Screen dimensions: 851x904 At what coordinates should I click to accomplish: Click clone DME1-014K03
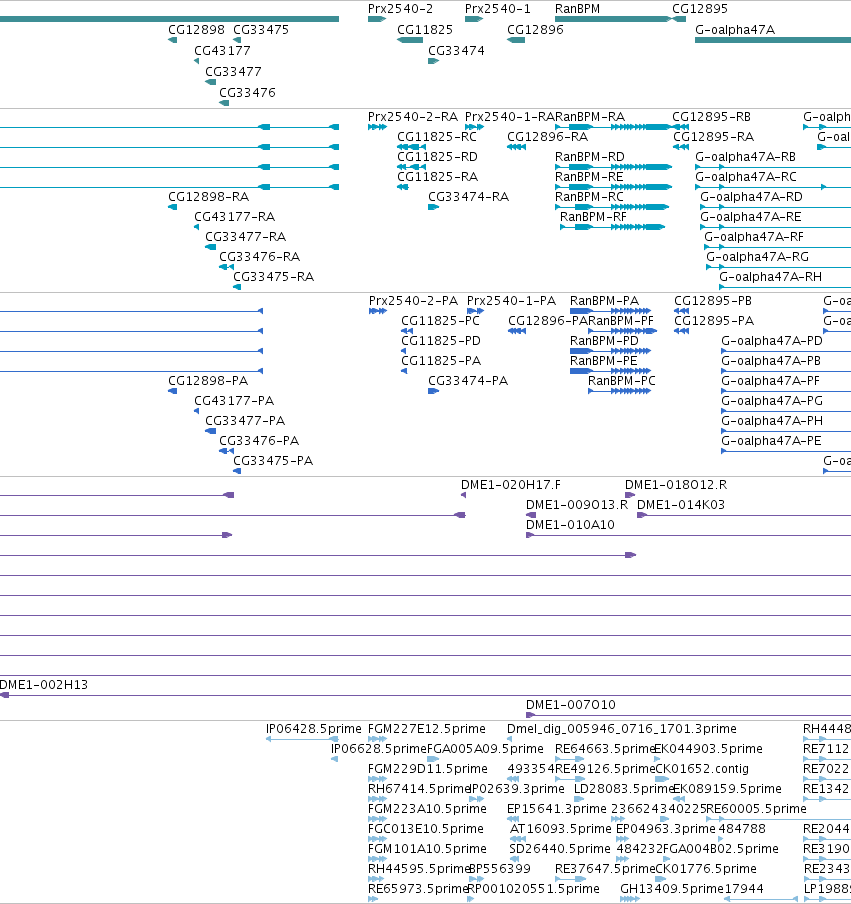click(x=681, y=505)
